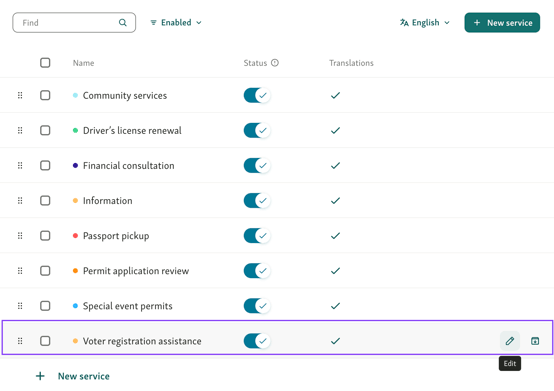Click the plus icon beside bottom New service
Image resolution: width=554 pixels, height=391 pixels.
[40, 376]
